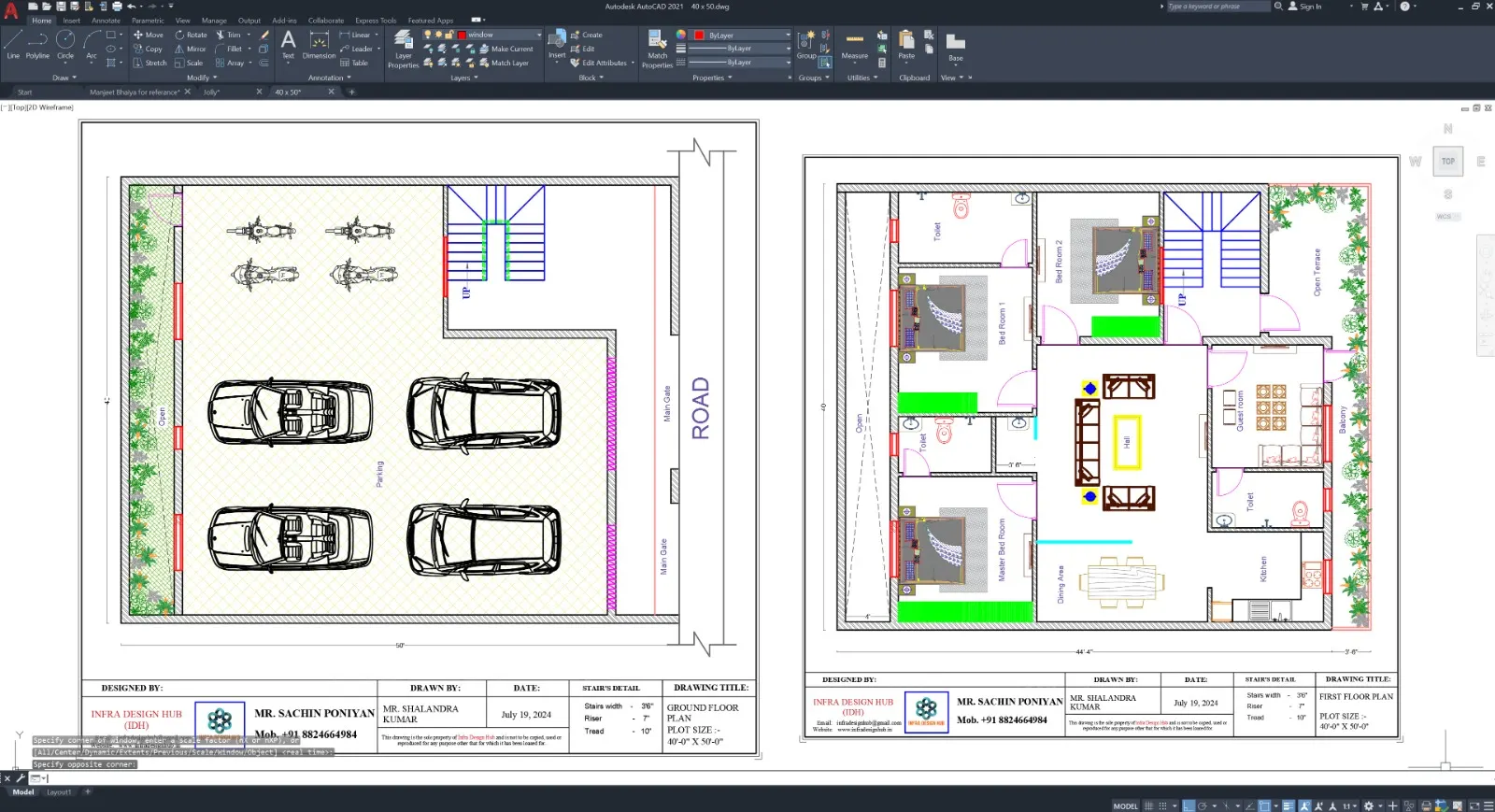Activate the Circle tool
1495x812 pixels.
click(x=65, y=44)
